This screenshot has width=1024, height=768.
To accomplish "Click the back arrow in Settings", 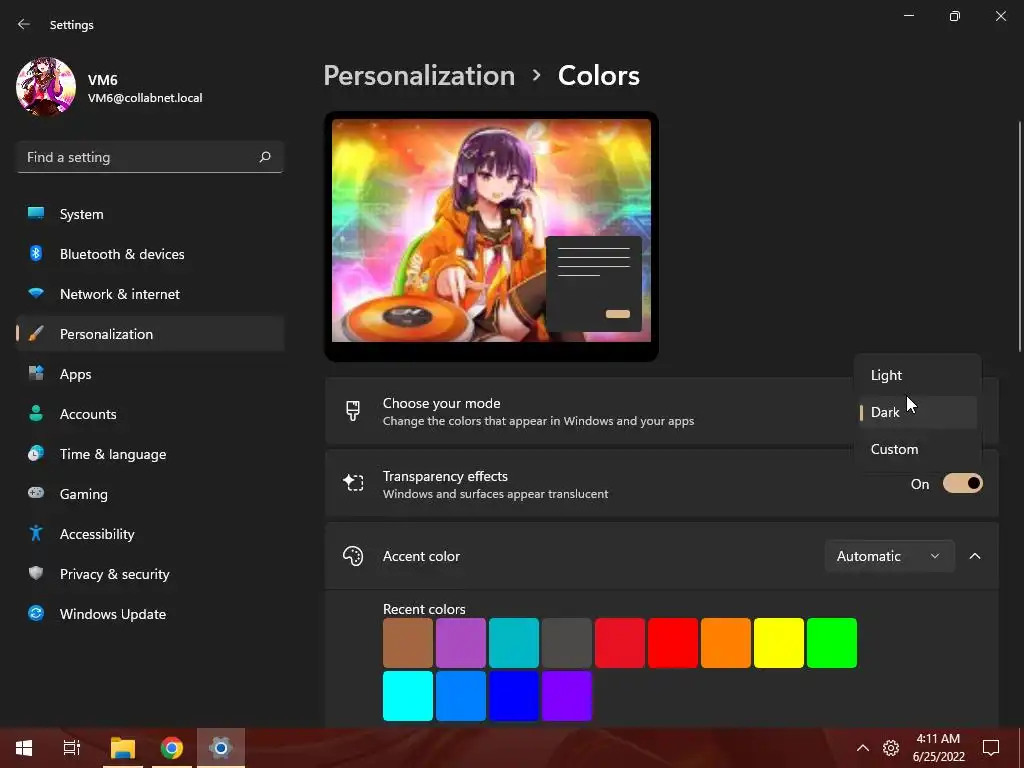I will click(x=24, y=24).
